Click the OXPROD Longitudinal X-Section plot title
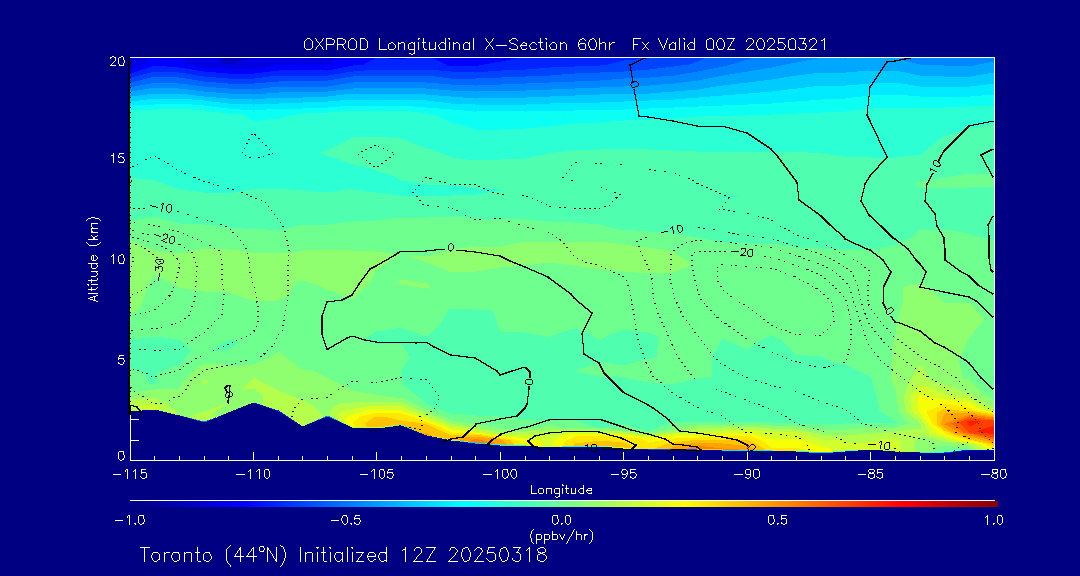The width and height of the screenshot is (1080, 576). coord(565,45)
